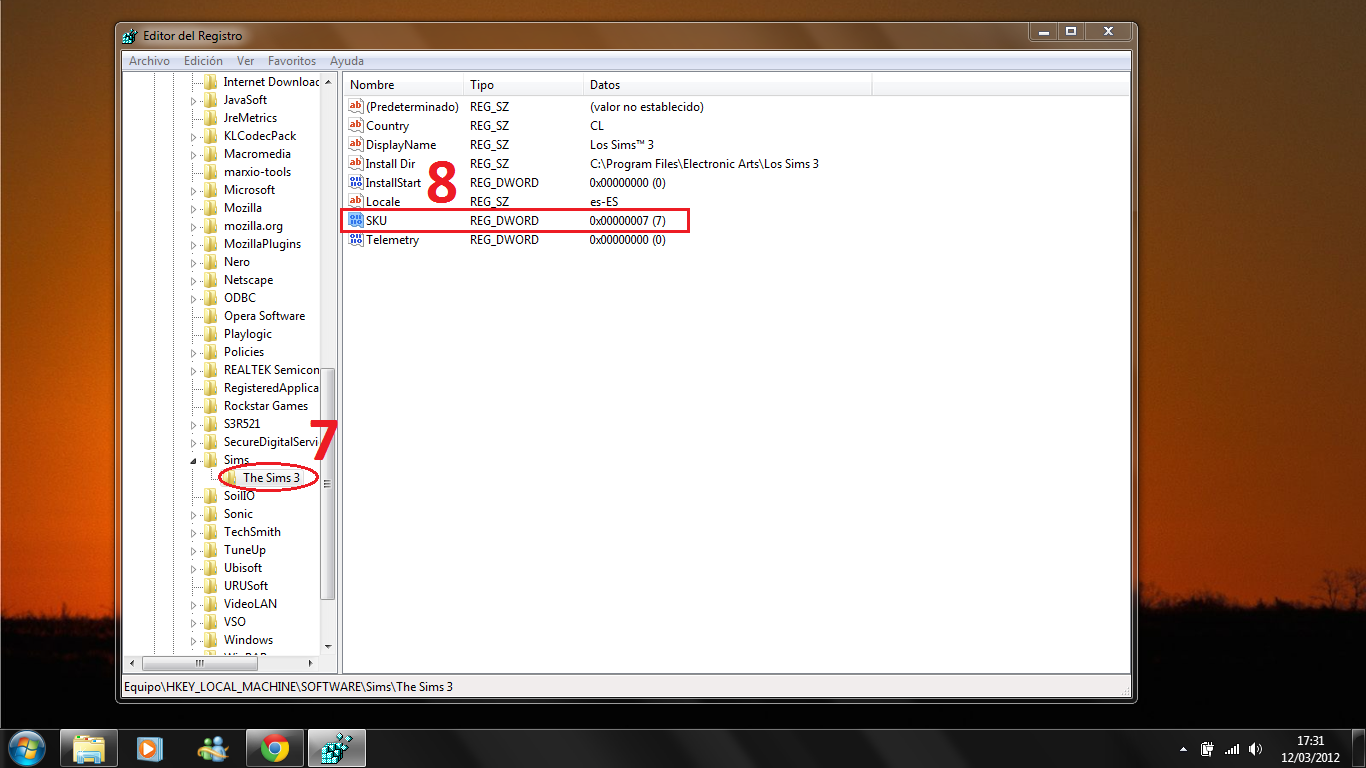Expand the Windows key
Screen dimensions: 1366x768
pyautogui.click(x=194, y=640)
